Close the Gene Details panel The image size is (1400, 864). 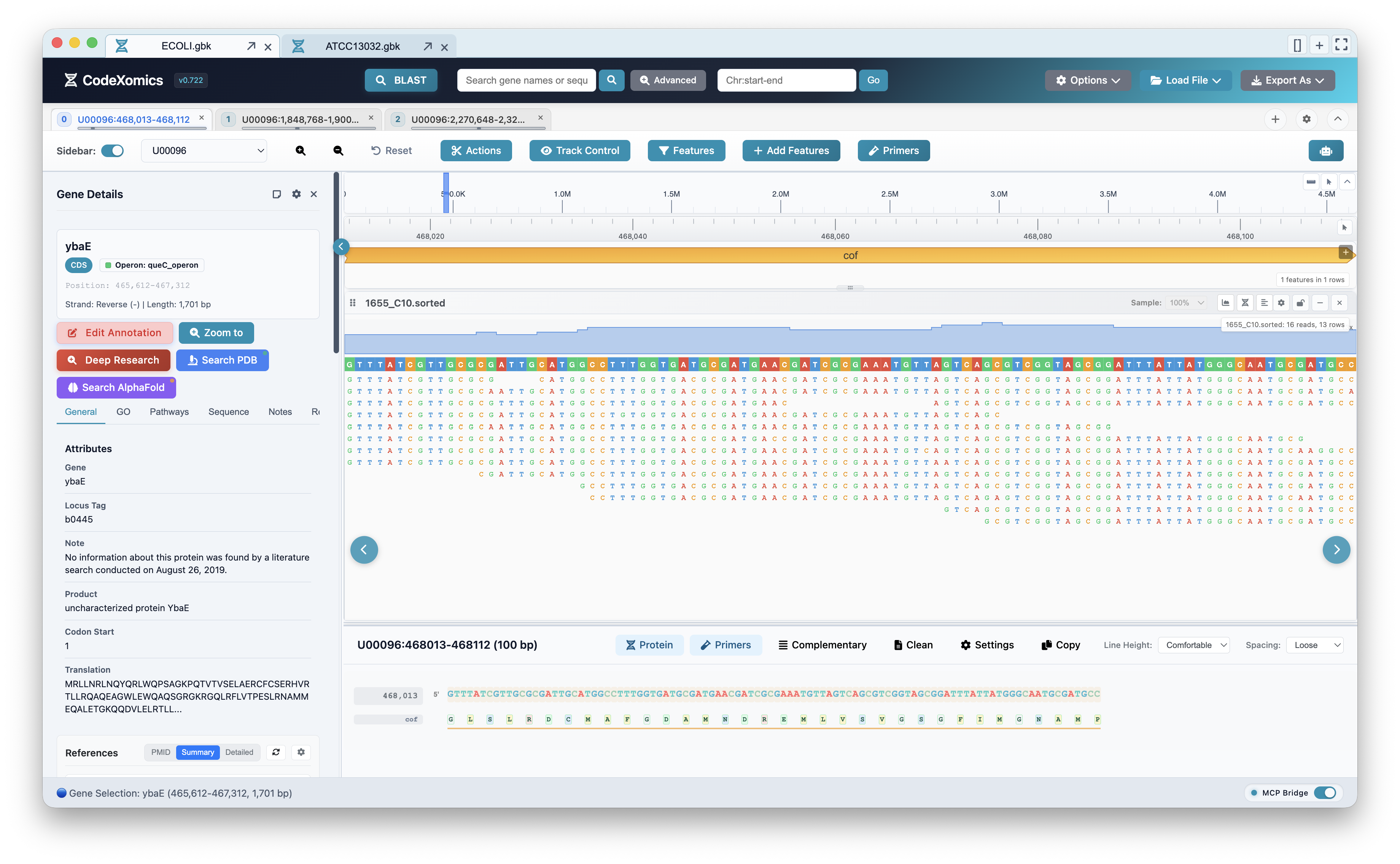(314, 194)
